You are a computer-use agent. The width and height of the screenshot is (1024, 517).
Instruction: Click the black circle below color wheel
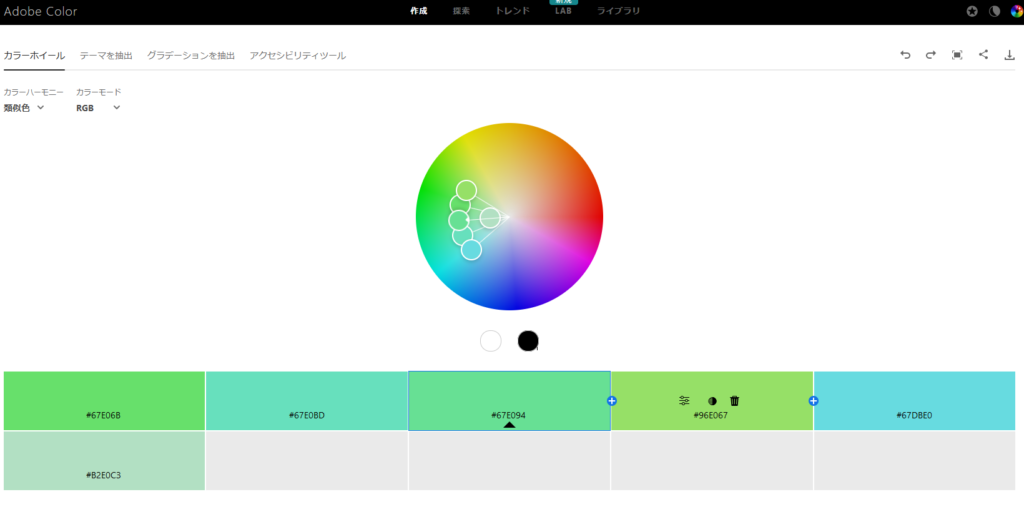(528, 341)
